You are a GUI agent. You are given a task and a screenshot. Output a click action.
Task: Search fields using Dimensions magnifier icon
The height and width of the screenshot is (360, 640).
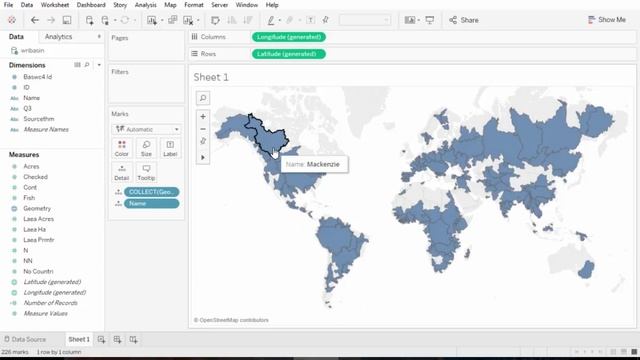tap(87, 65)
